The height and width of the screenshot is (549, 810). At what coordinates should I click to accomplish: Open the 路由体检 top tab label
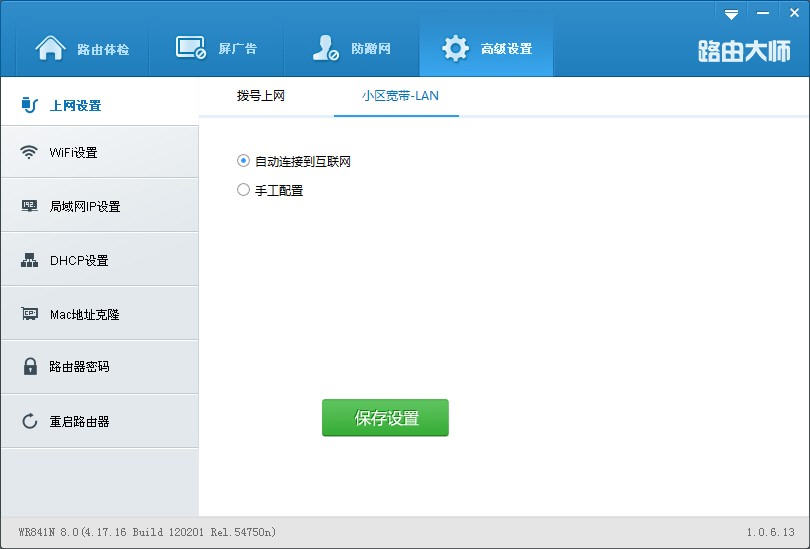pyautogui.click(x=103, y=50)
